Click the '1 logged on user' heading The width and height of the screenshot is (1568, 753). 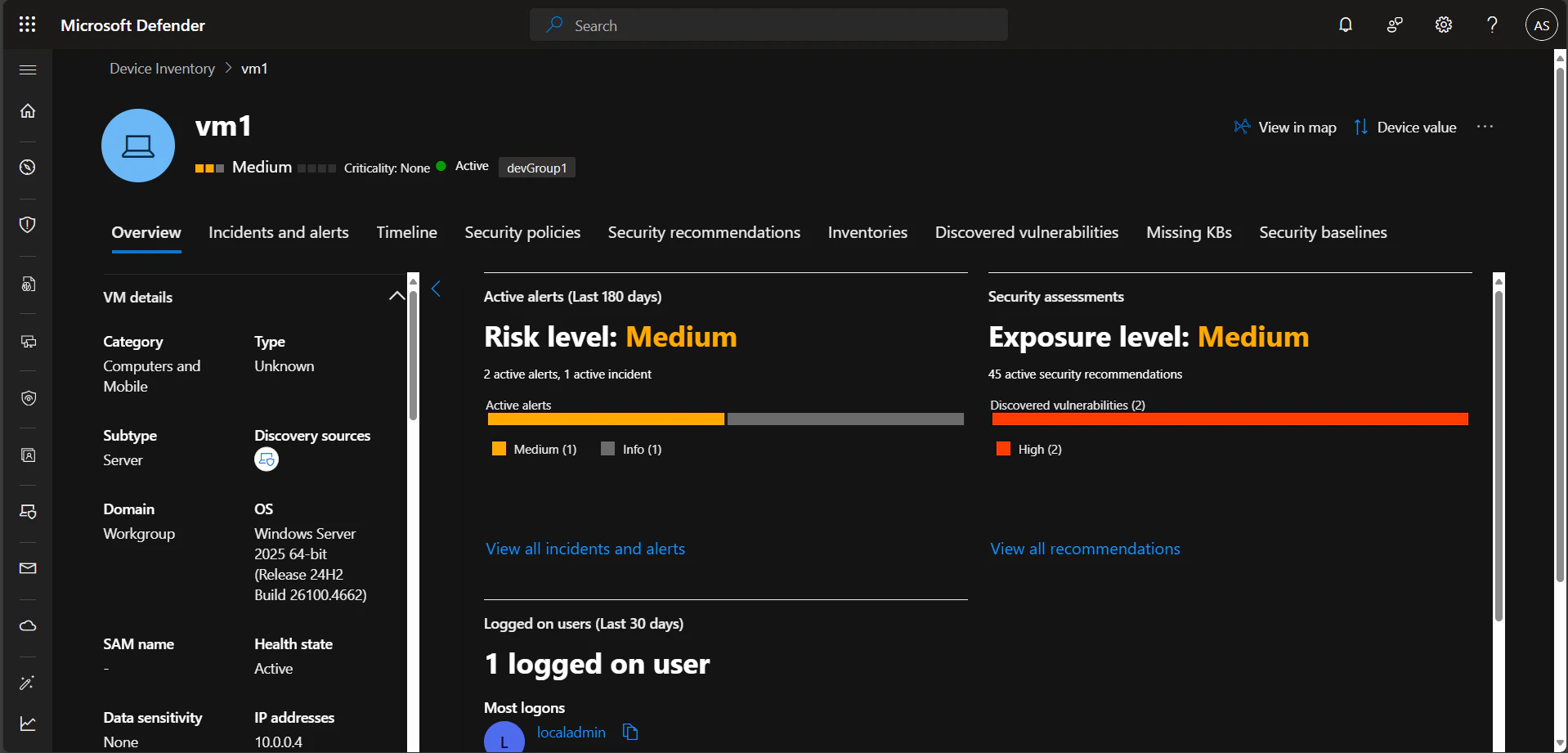[x=597, y=664]
